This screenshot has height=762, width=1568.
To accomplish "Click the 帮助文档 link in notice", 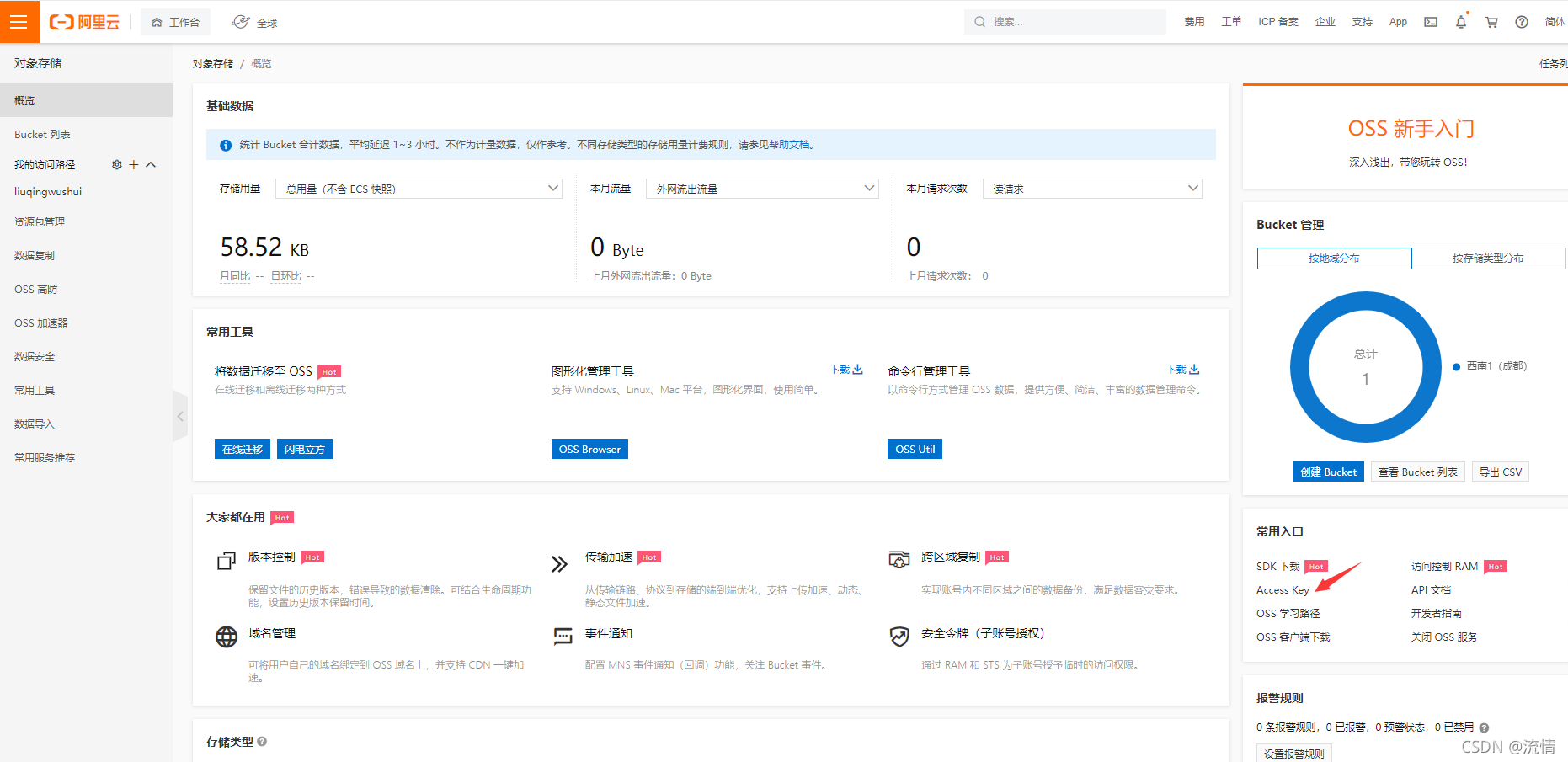I will pyautogui.click(x=789, y=145).
